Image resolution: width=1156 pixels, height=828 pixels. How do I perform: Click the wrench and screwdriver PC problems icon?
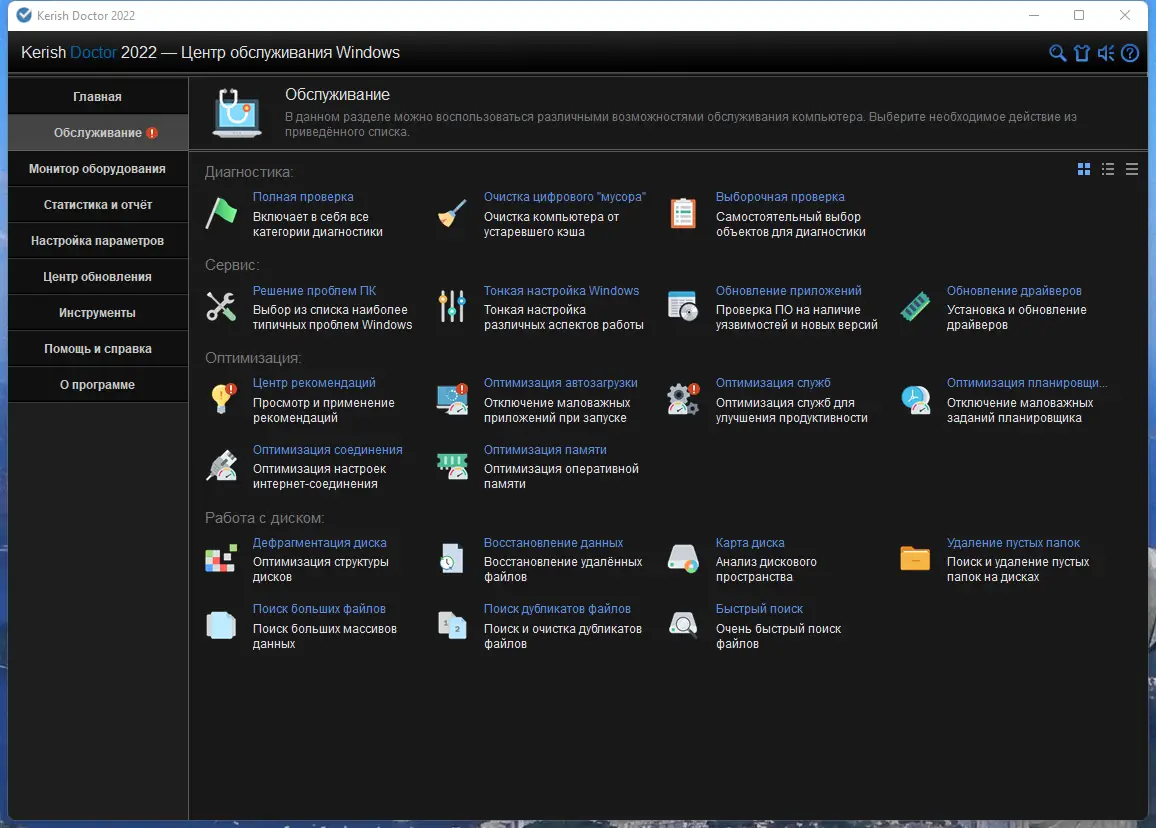(x=221, y=307)
